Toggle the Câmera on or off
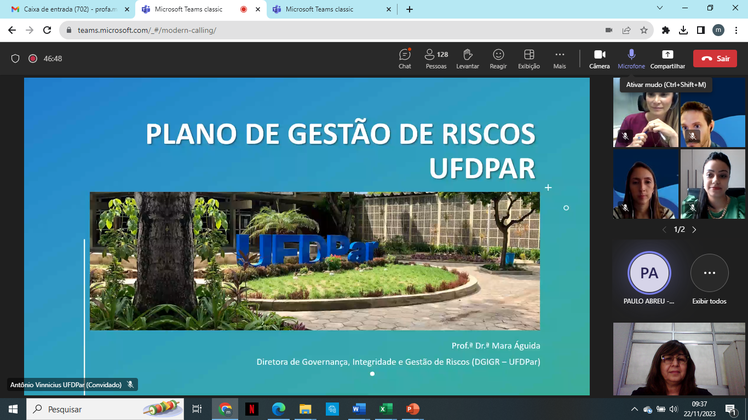Viewport: 748px width, 420px height. pyautogui.click(x=599, y=58)
